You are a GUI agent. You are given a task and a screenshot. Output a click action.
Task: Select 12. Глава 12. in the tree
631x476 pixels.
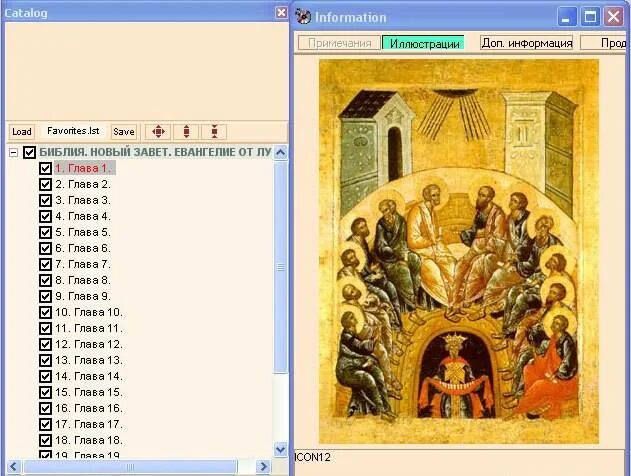click(x=89, y=344)
